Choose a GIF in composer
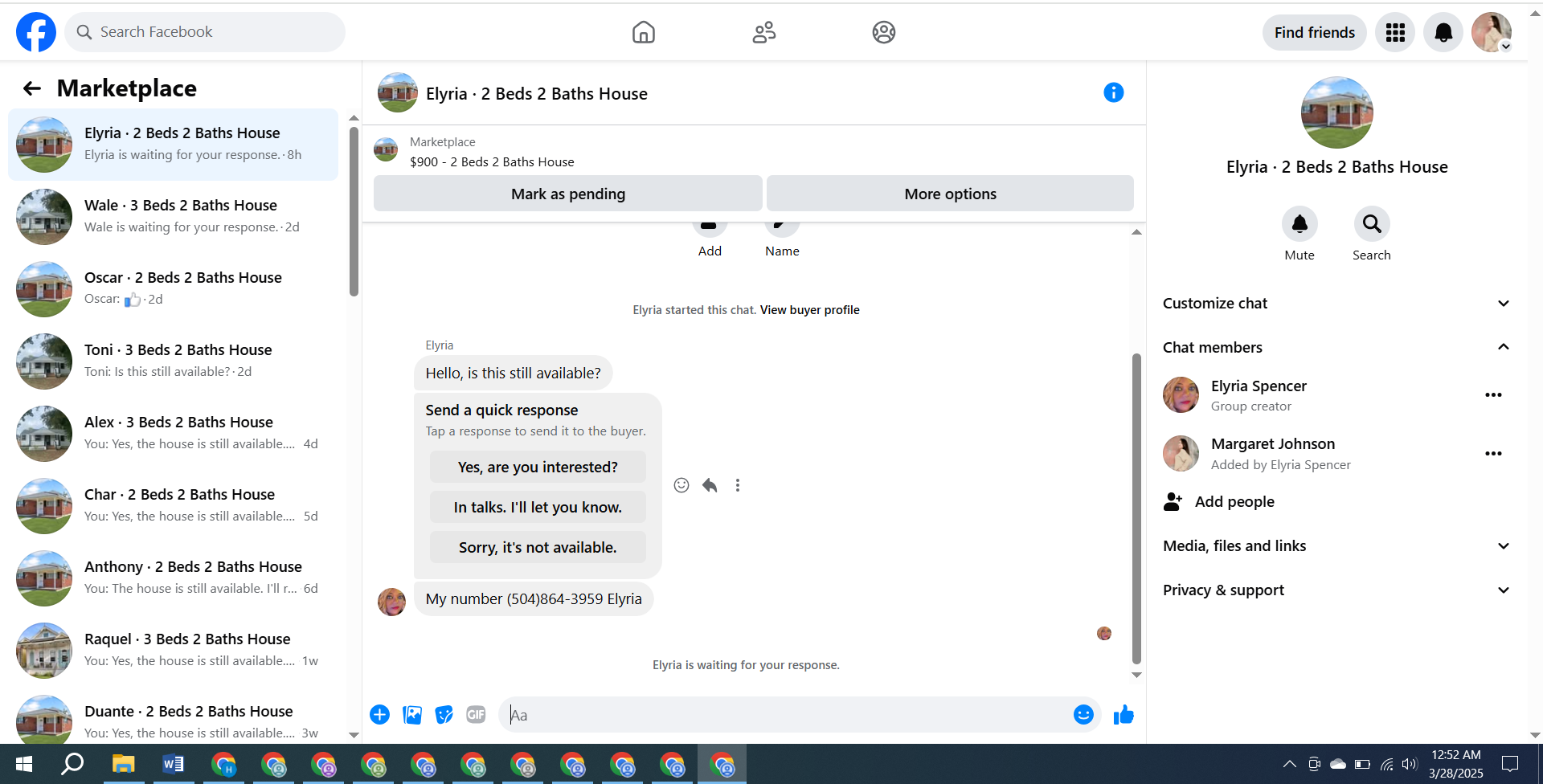Screen dimensions: 1543x784 coord(476,715)
